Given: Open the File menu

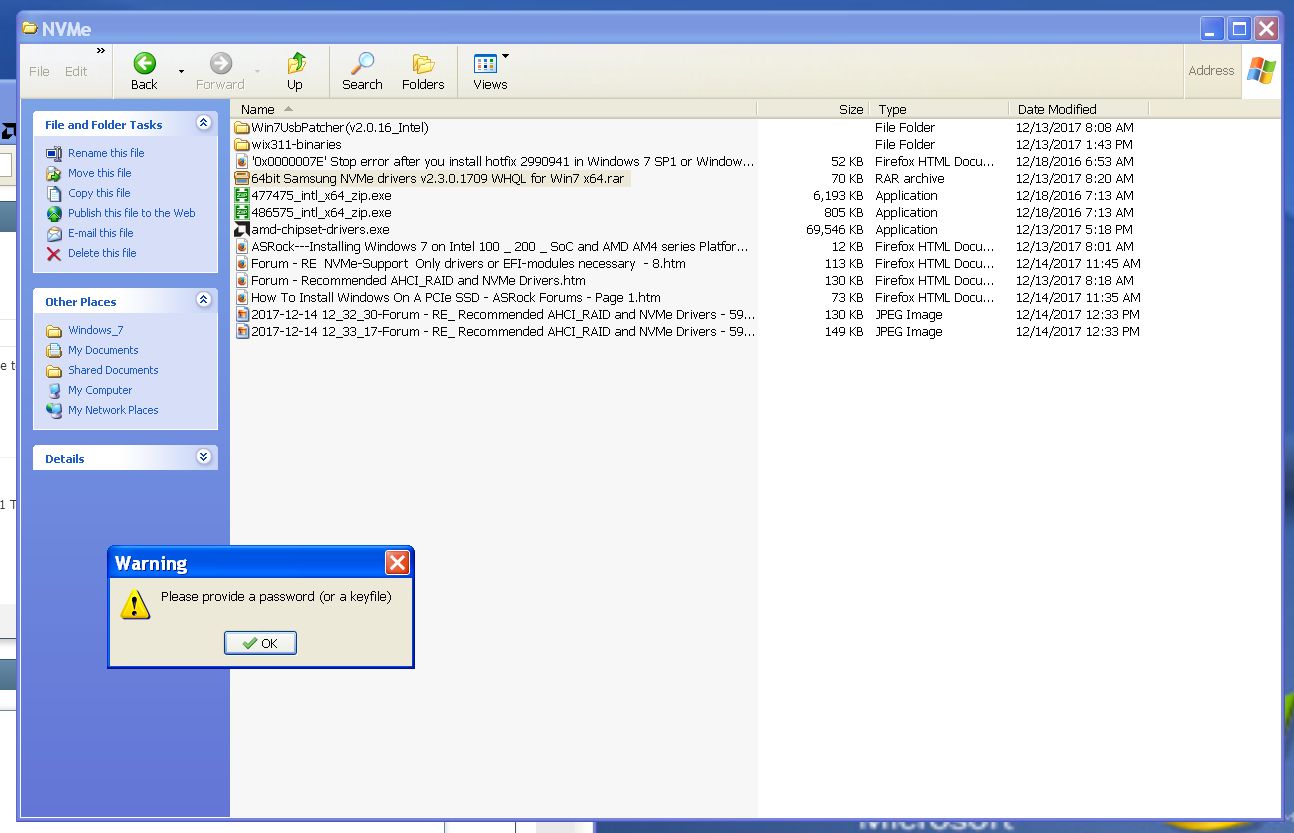Looking at the screenshot, I should tap(39, 72).
